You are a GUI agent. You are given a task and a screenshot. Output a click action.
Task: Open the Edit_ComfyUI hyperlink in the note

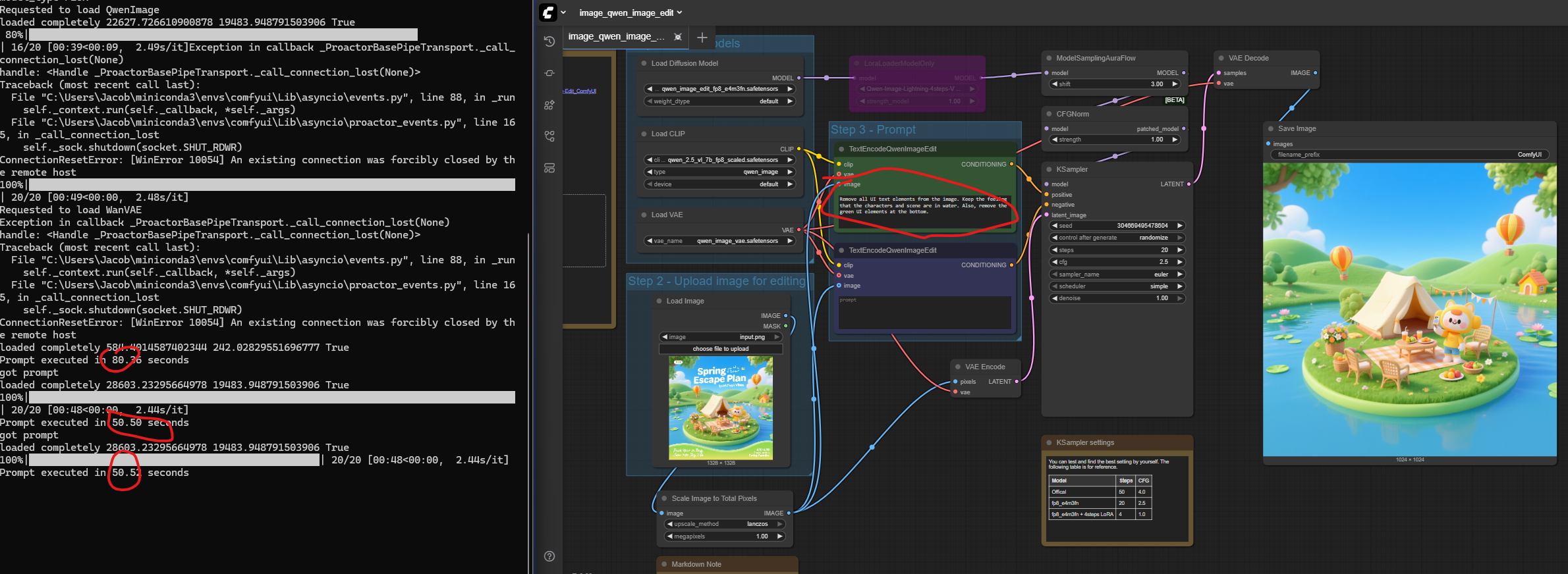580,91
